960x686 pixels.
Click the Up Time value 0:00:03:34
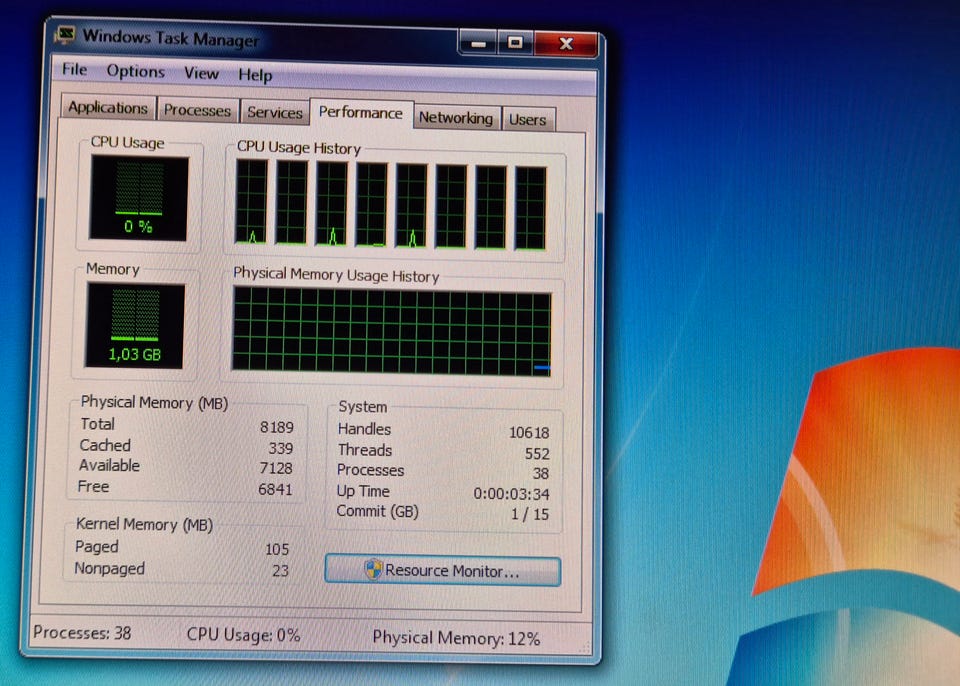(512, 494)
